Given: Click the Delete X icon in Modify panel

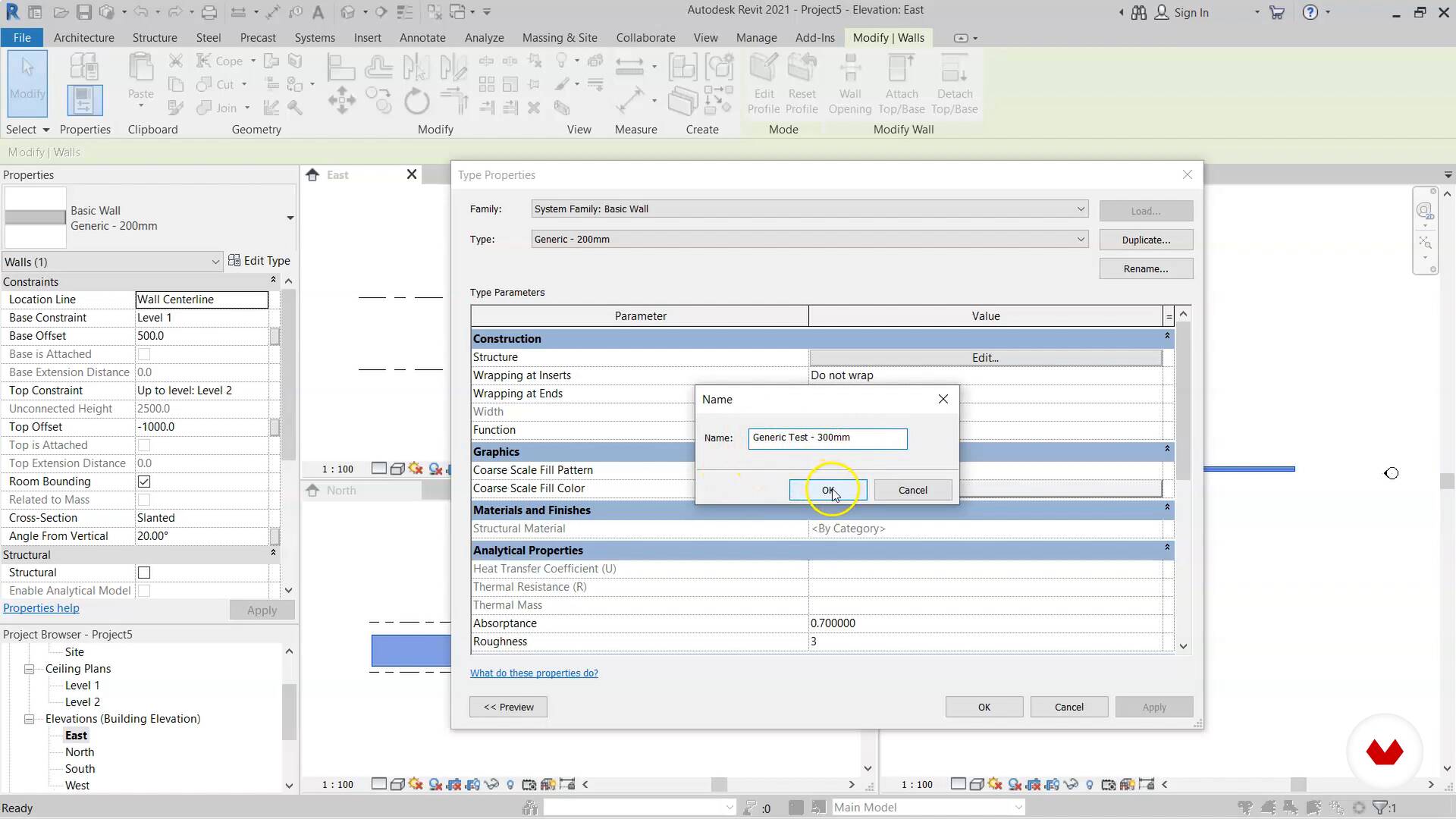Looking at the screenshot, I should (534, 108).
